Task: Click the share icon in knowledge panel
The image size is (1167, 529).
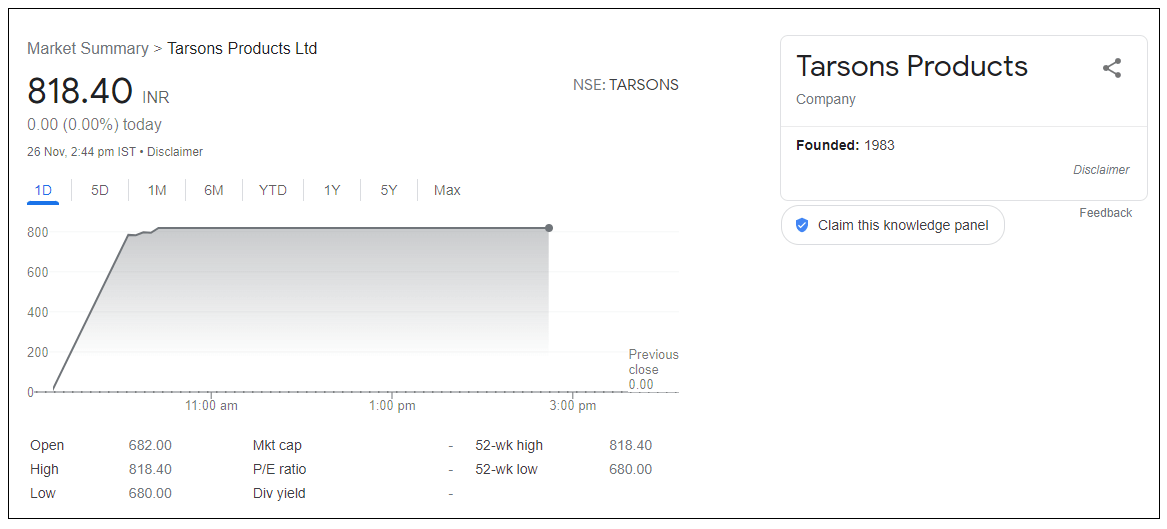Action: (1111, 68)
